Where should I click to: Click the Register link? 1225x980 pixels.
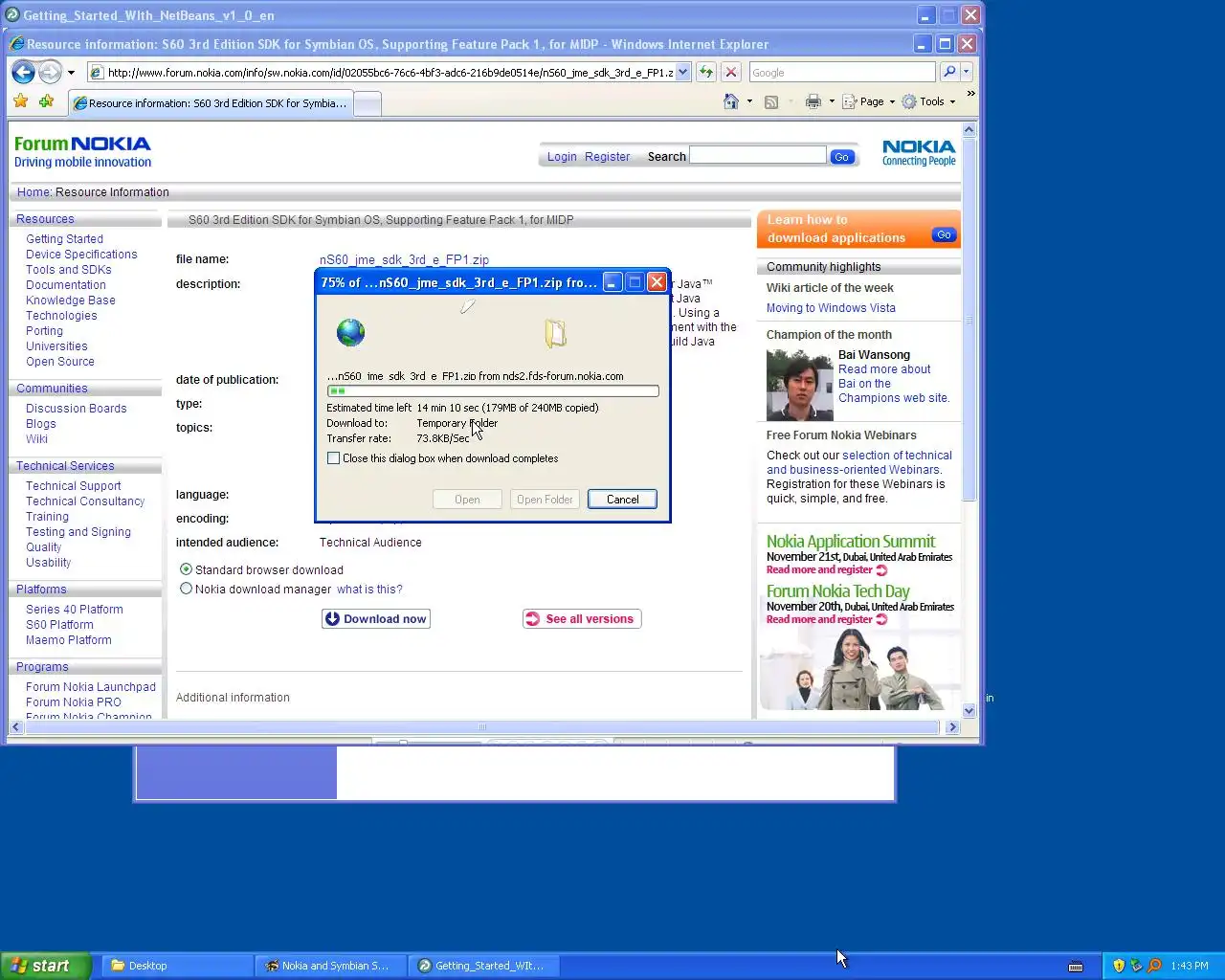pyautogui.click(x=607, y=157)
